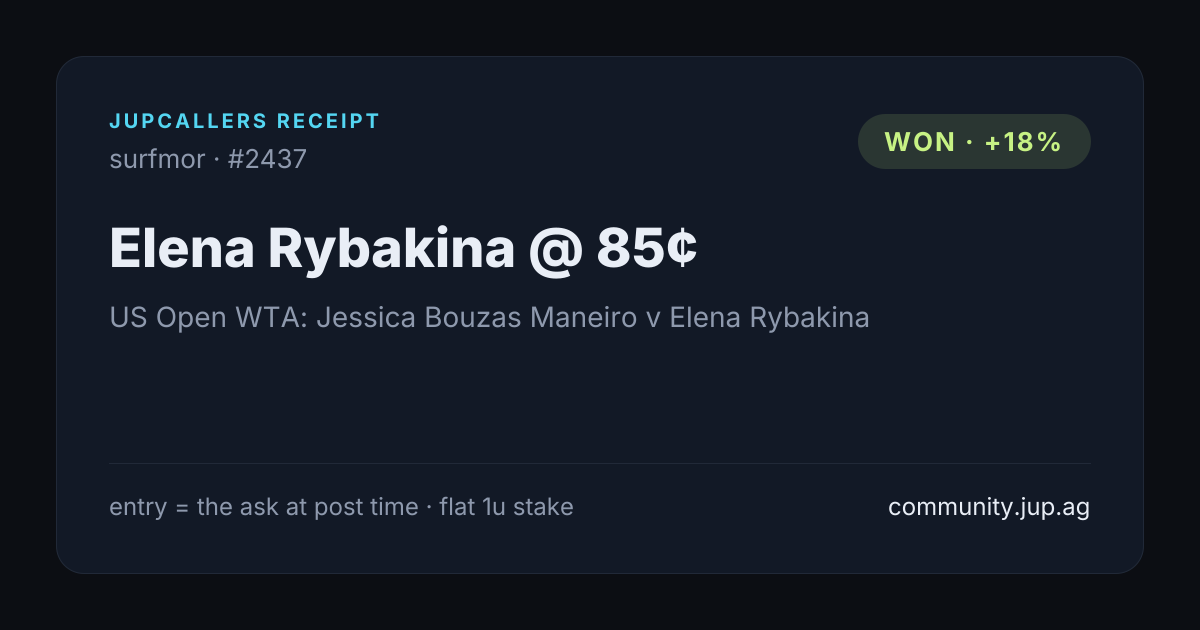This screenshot has width=1200, height=630.
Task: Select the letter 'v' between player names
Action: pyautogui.click(x=655, y=319)
